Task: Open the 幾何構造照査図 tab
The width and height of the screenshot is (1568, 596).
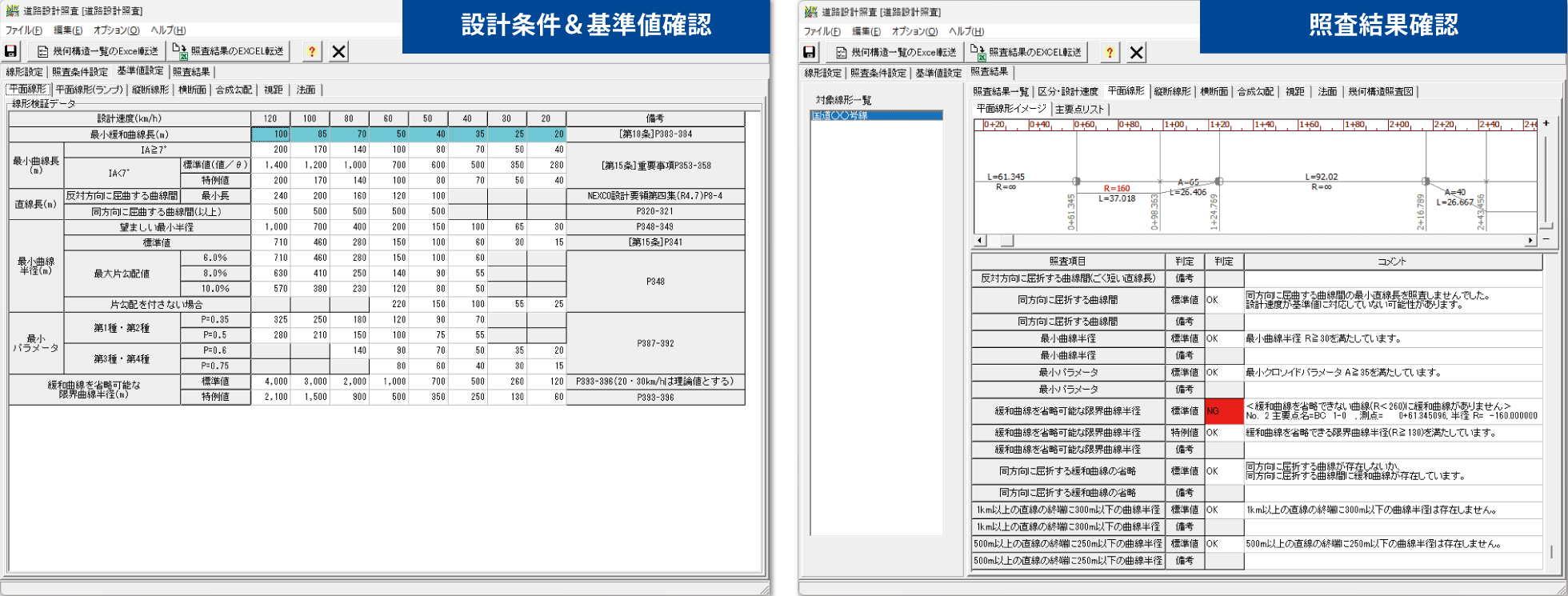Action: [1380, 91]
